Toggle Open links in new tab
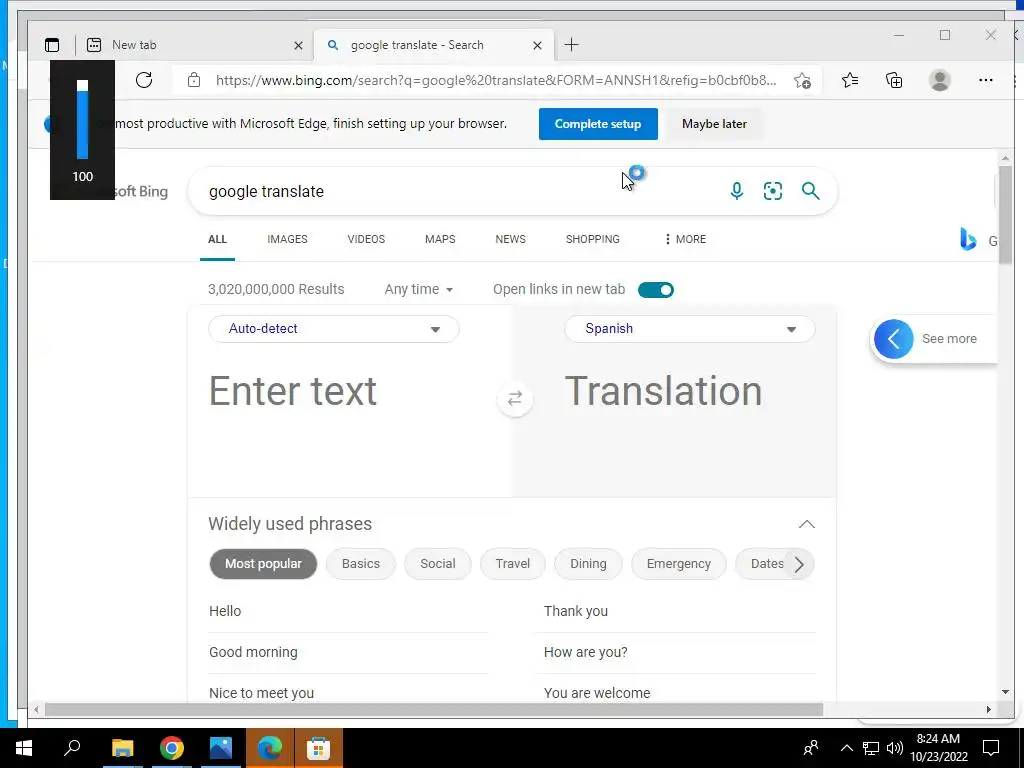 [656, 290]
